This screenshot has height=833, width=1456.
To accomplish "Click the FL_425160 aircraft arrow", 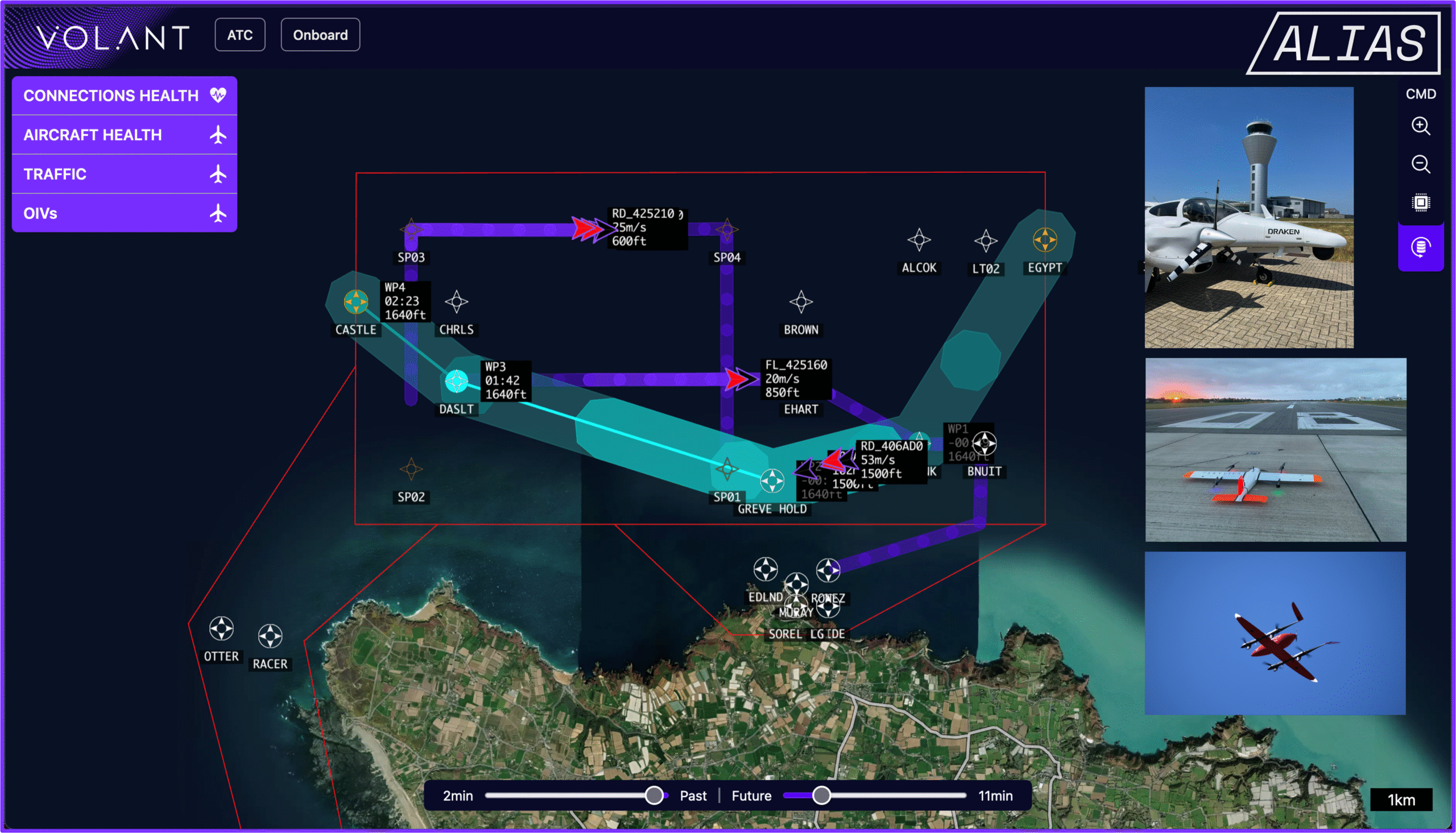I will click(742, 379).
